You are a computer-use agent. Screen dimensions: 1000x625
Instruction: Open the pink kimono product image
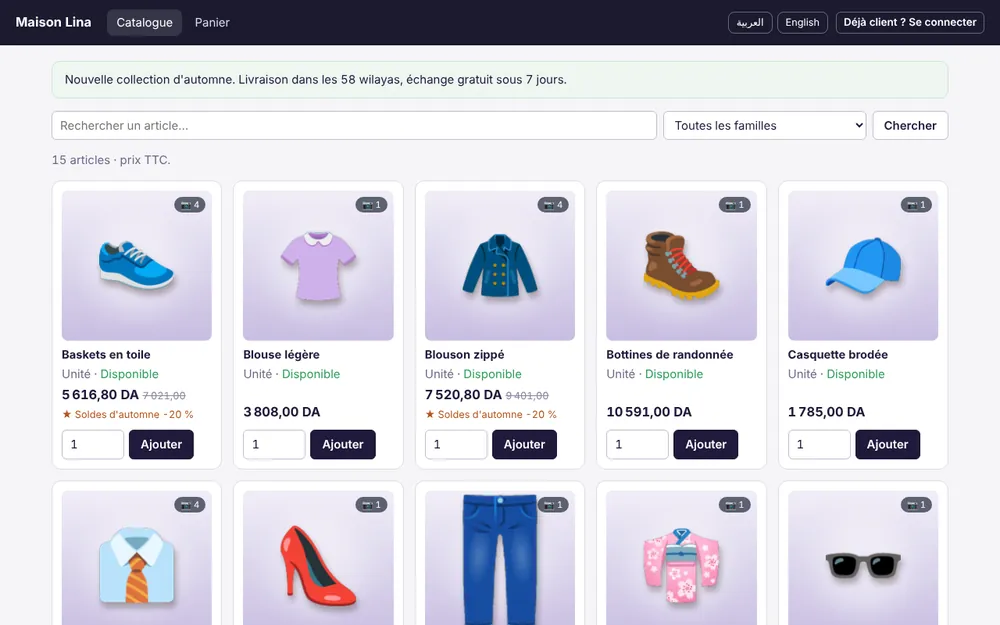(681, 558)
